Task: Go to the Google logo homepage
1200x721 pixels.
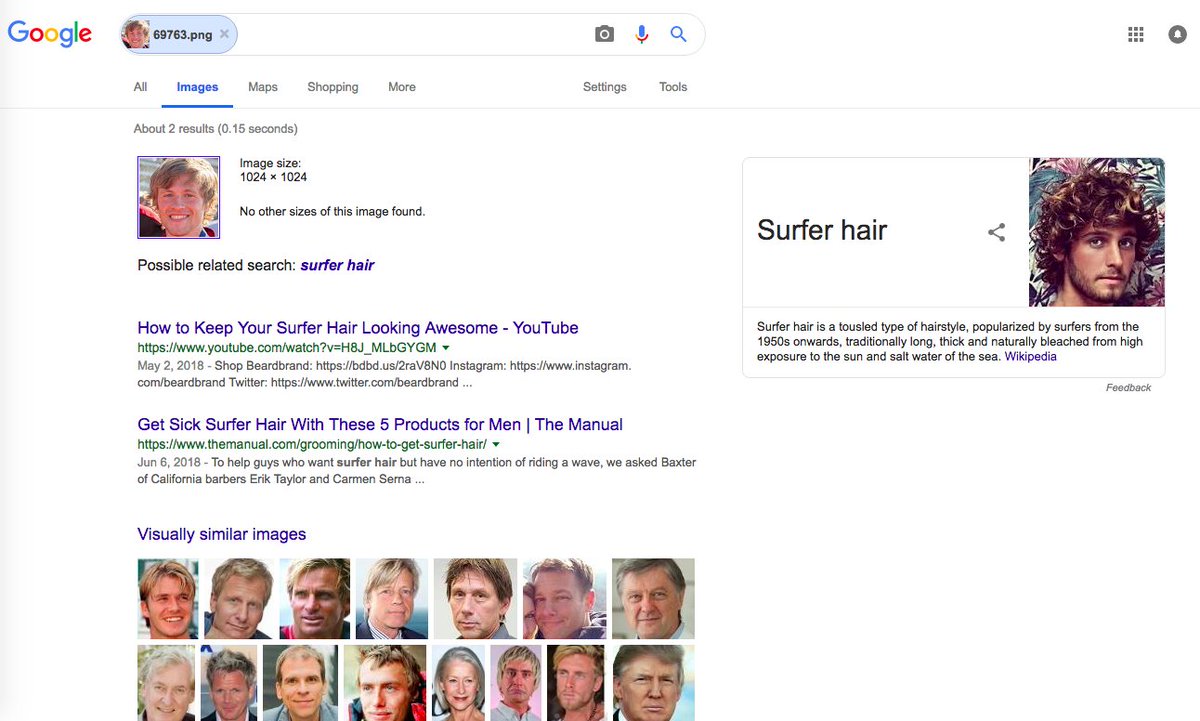Action: pos(50,34)
